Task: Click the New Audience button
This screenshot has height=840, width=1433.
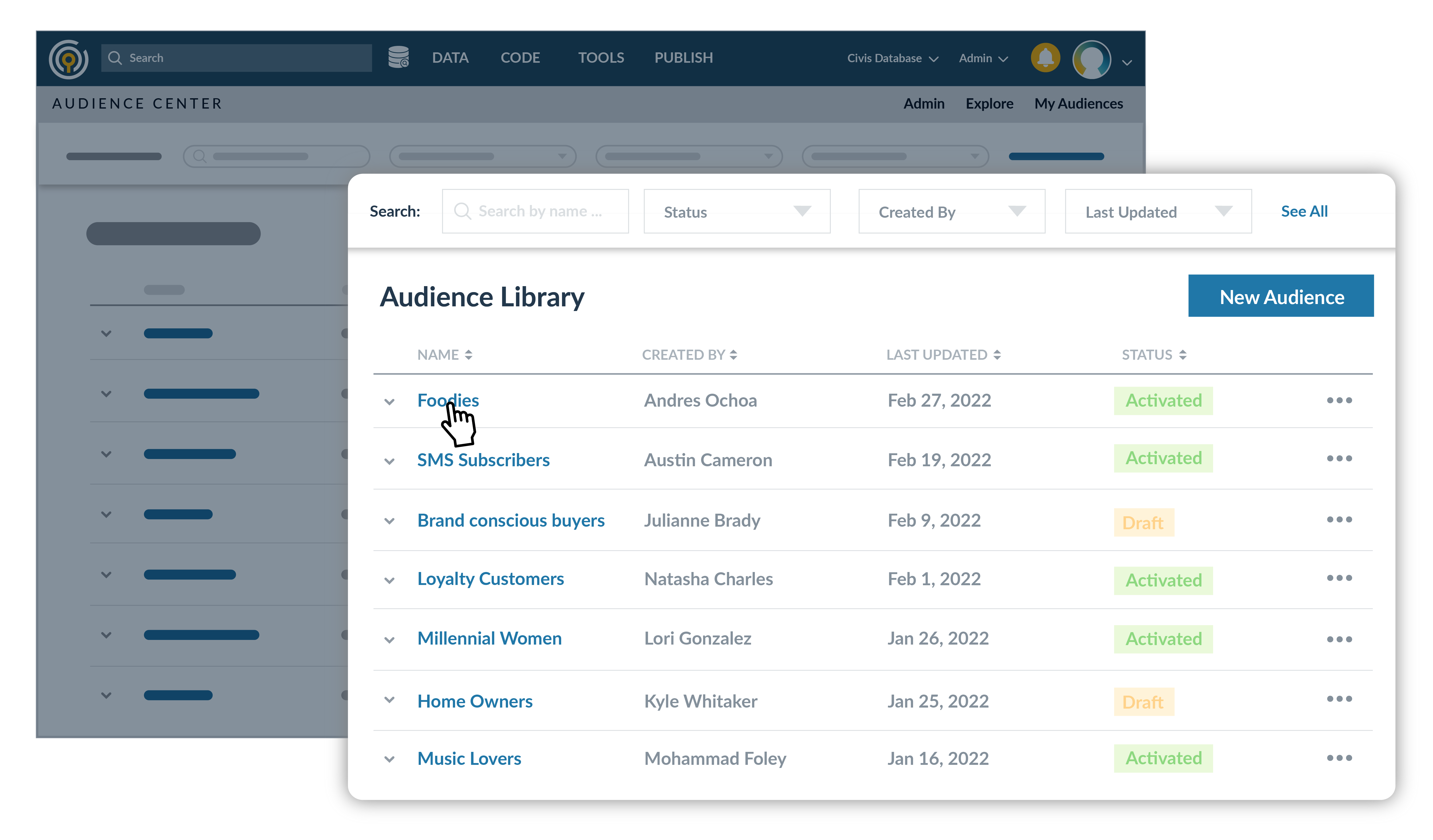Action: click(1281, 296)
